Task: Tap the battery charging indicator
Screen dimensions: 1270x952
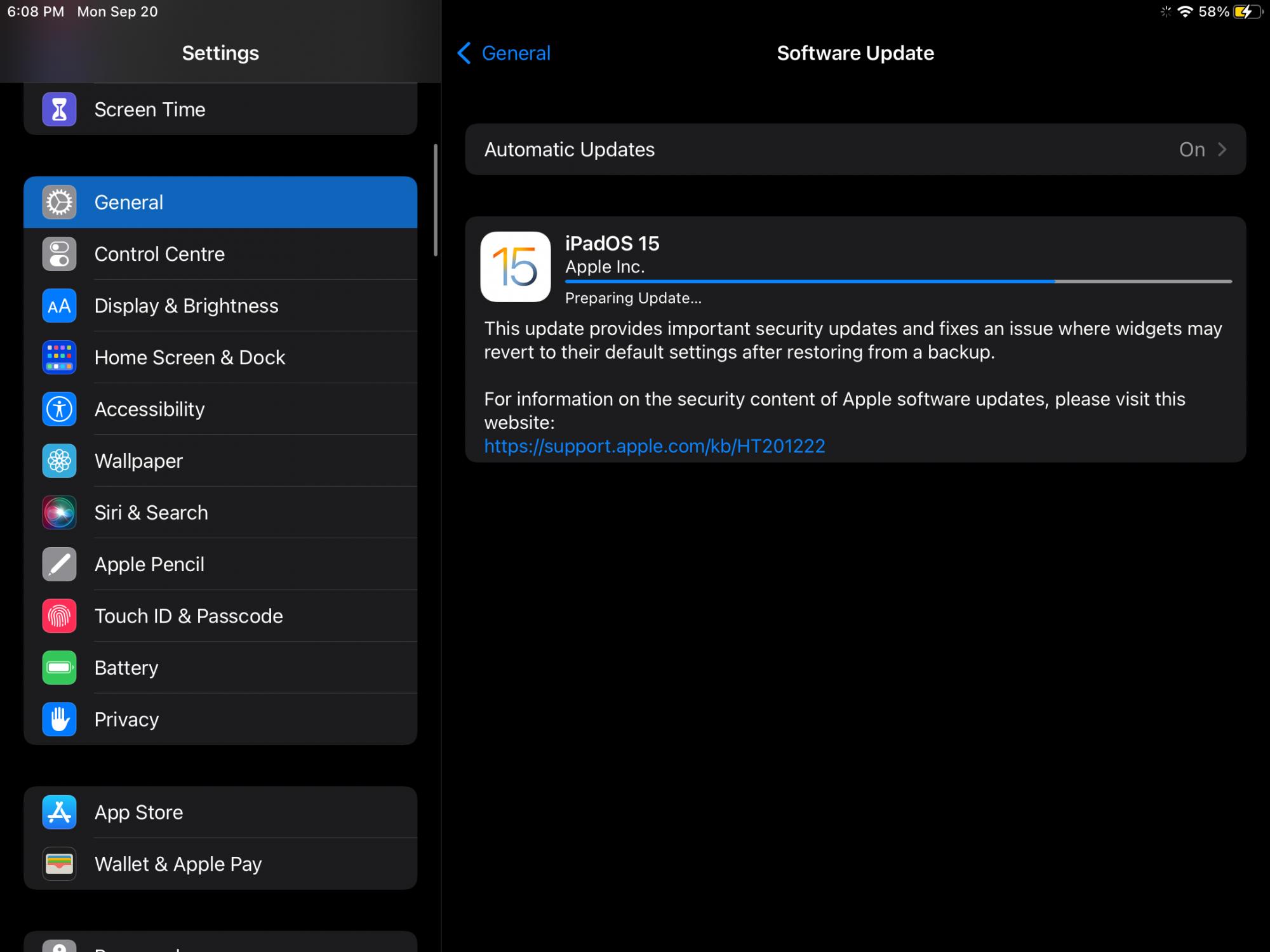Action: coord(1248,11)
